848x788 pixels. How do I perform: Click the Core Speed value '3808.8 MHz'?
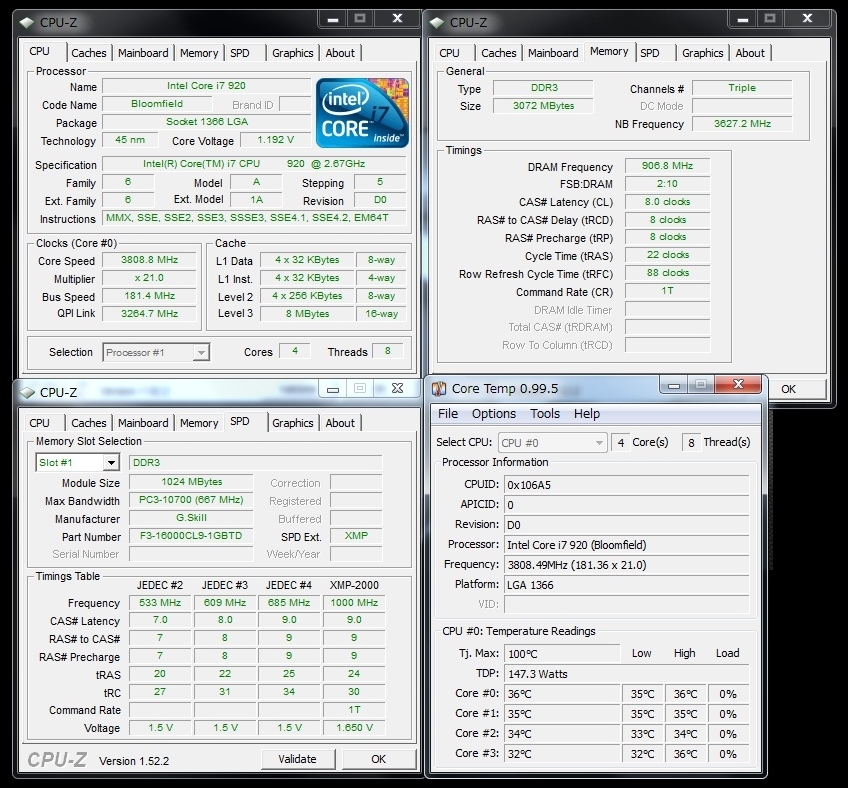tap(149, 260)
